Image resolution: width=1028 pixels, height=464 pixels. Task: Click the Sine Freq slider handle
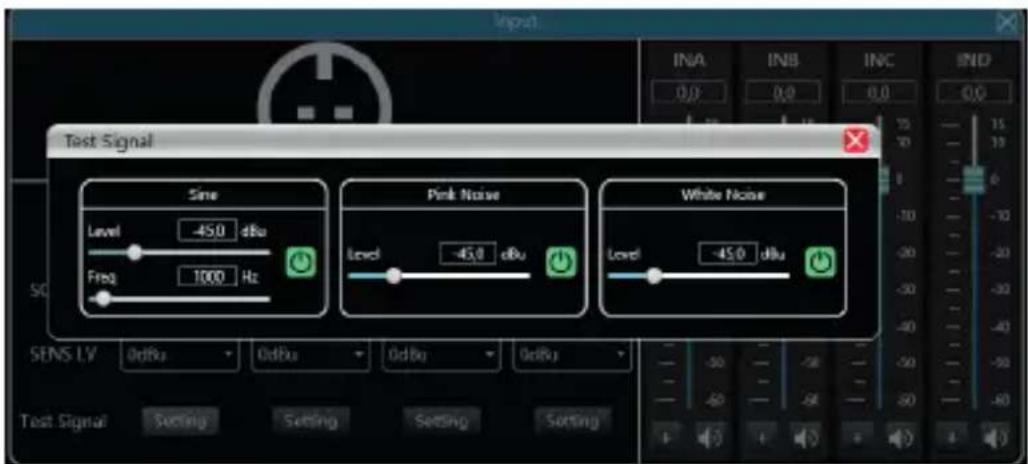coord(103,299)
